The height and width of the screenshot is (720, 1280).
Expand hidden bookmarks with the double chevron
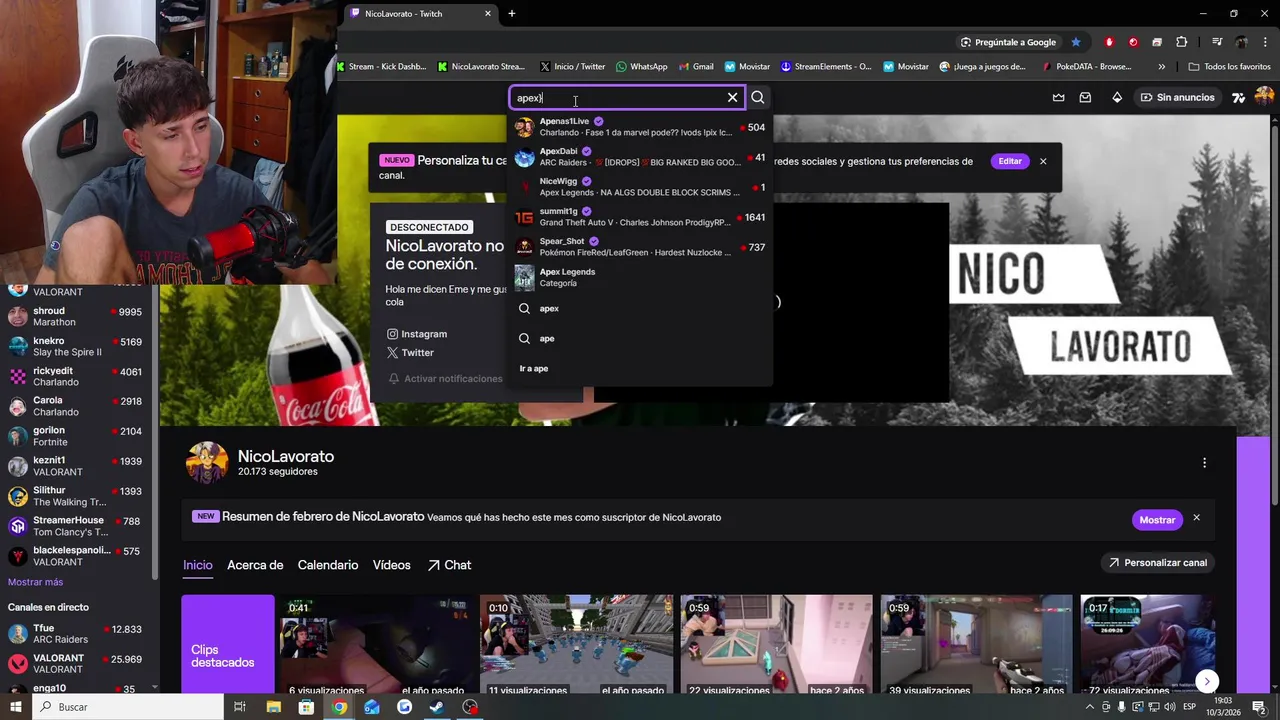coord(1161,67)
